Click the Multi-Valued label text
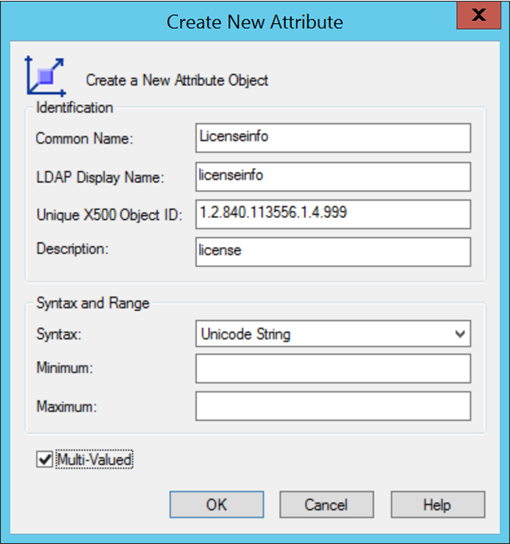Viewport: 510px width, 544px height. click(94, 460)
